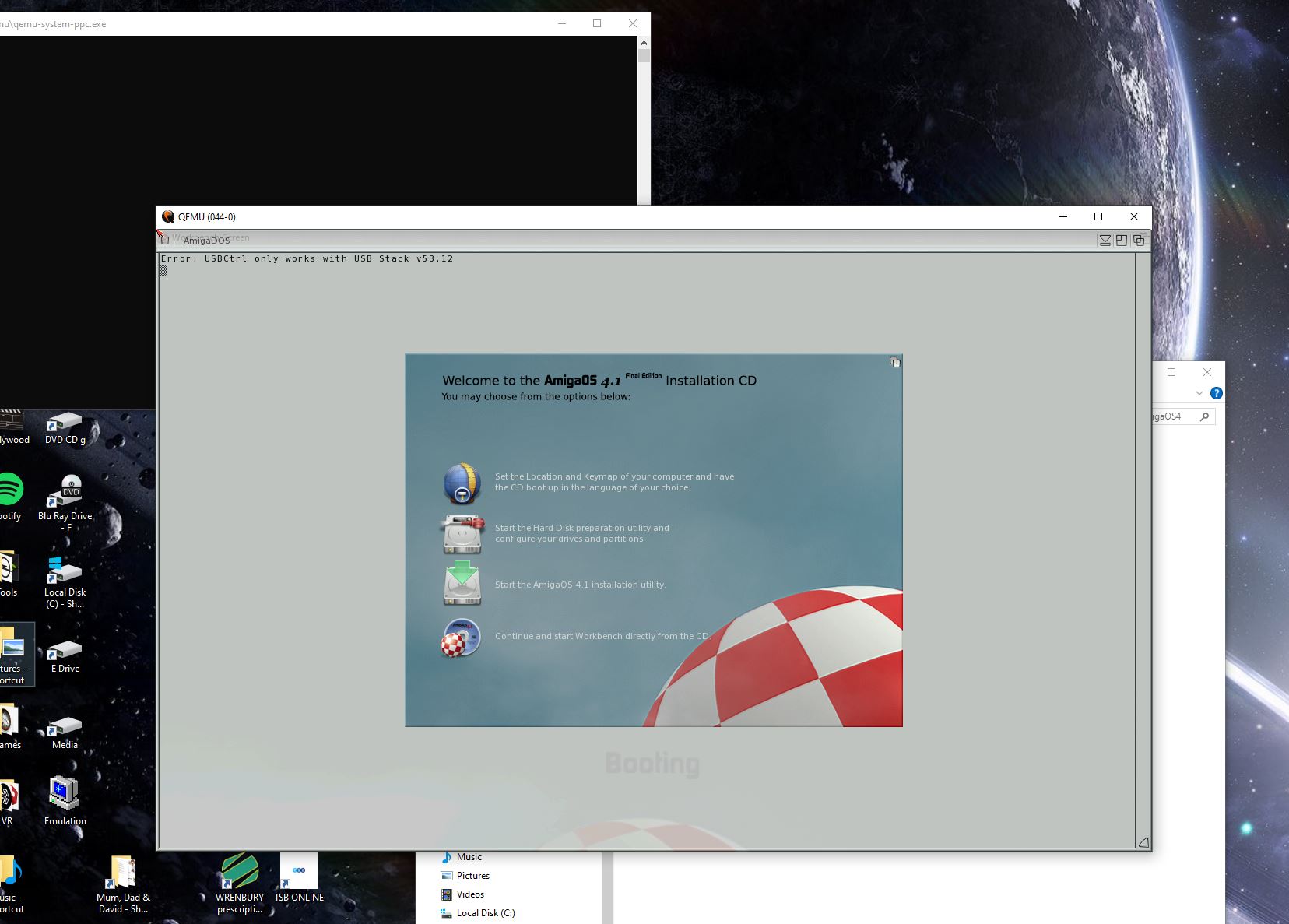
Task: Click the installer welcome window depth gadget
Action: tap(895, 362)
